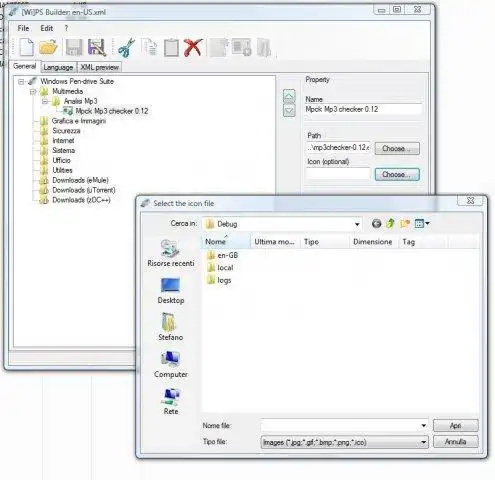Click the Annulla button

[x=455, y=442]
